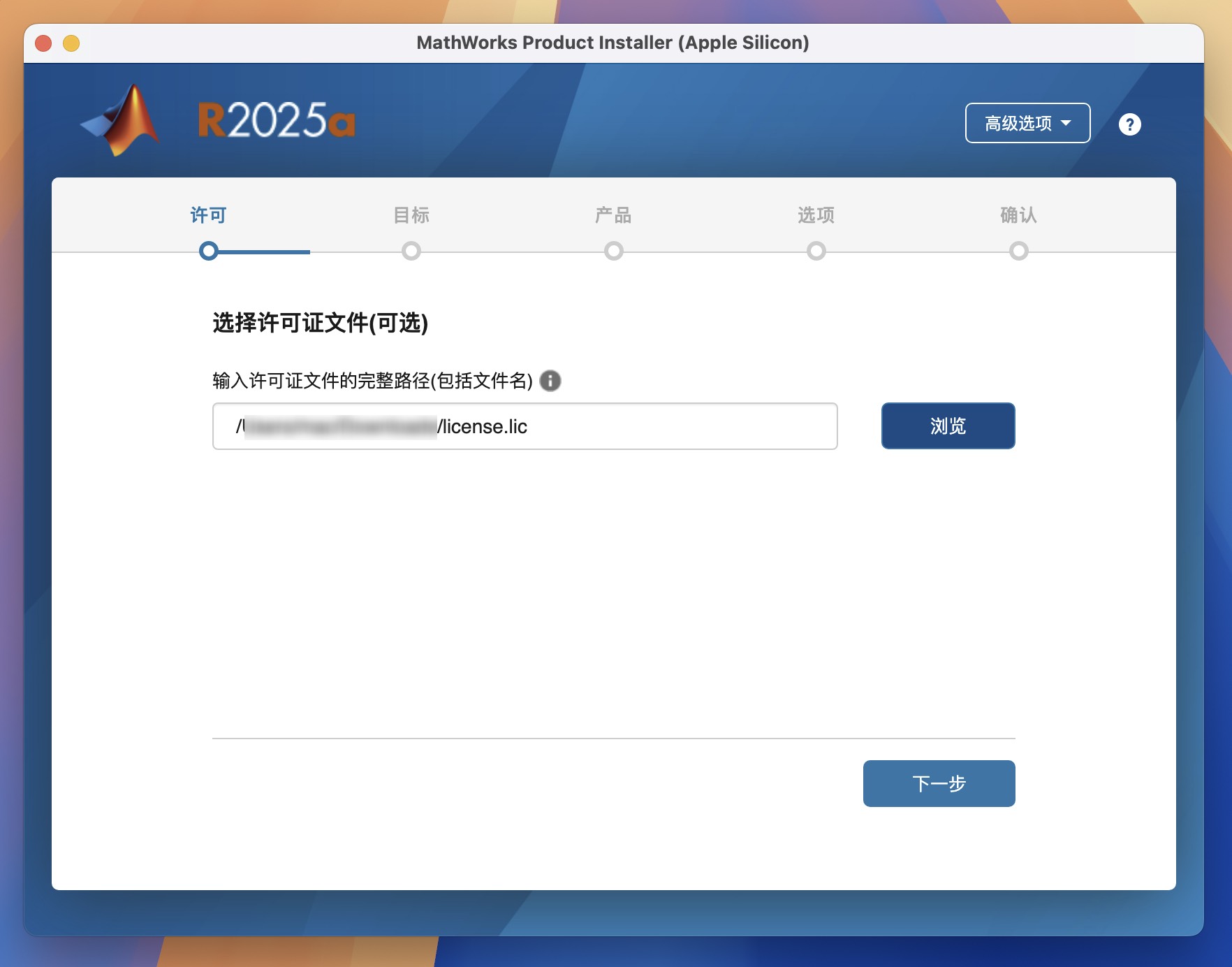Screen dimensions: 1232x967
Task: Click the heading 选择许可证文件(可选)
Action: coord(320,323)
